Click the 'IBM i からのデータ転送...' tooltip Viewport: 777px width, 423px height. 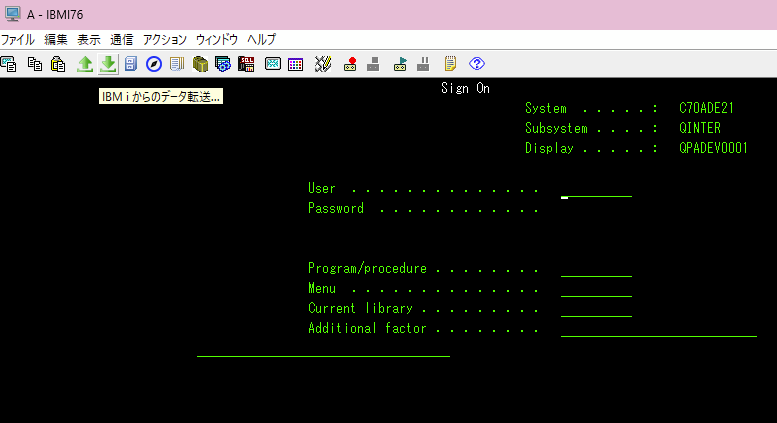[x=161, y=97]
